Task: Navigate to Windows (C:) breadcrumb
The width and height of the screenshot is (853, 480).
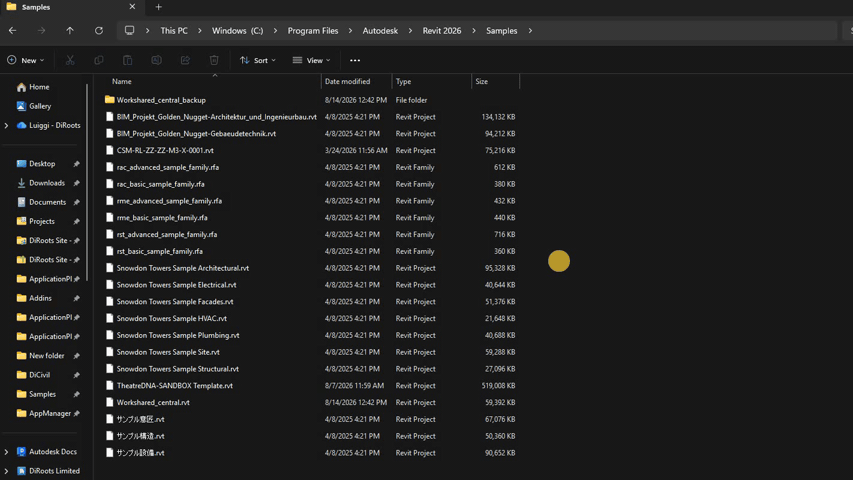Action: click(x=237, y=31)
